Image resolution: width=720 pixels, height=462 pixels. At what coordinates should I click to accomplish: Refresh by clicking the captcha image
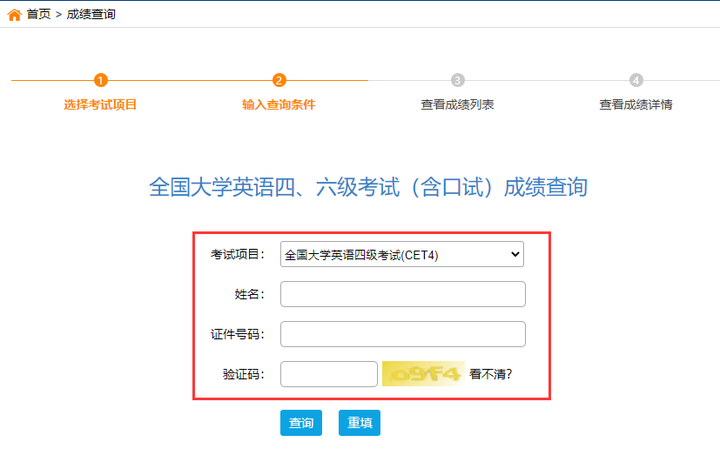click(423, 374)
